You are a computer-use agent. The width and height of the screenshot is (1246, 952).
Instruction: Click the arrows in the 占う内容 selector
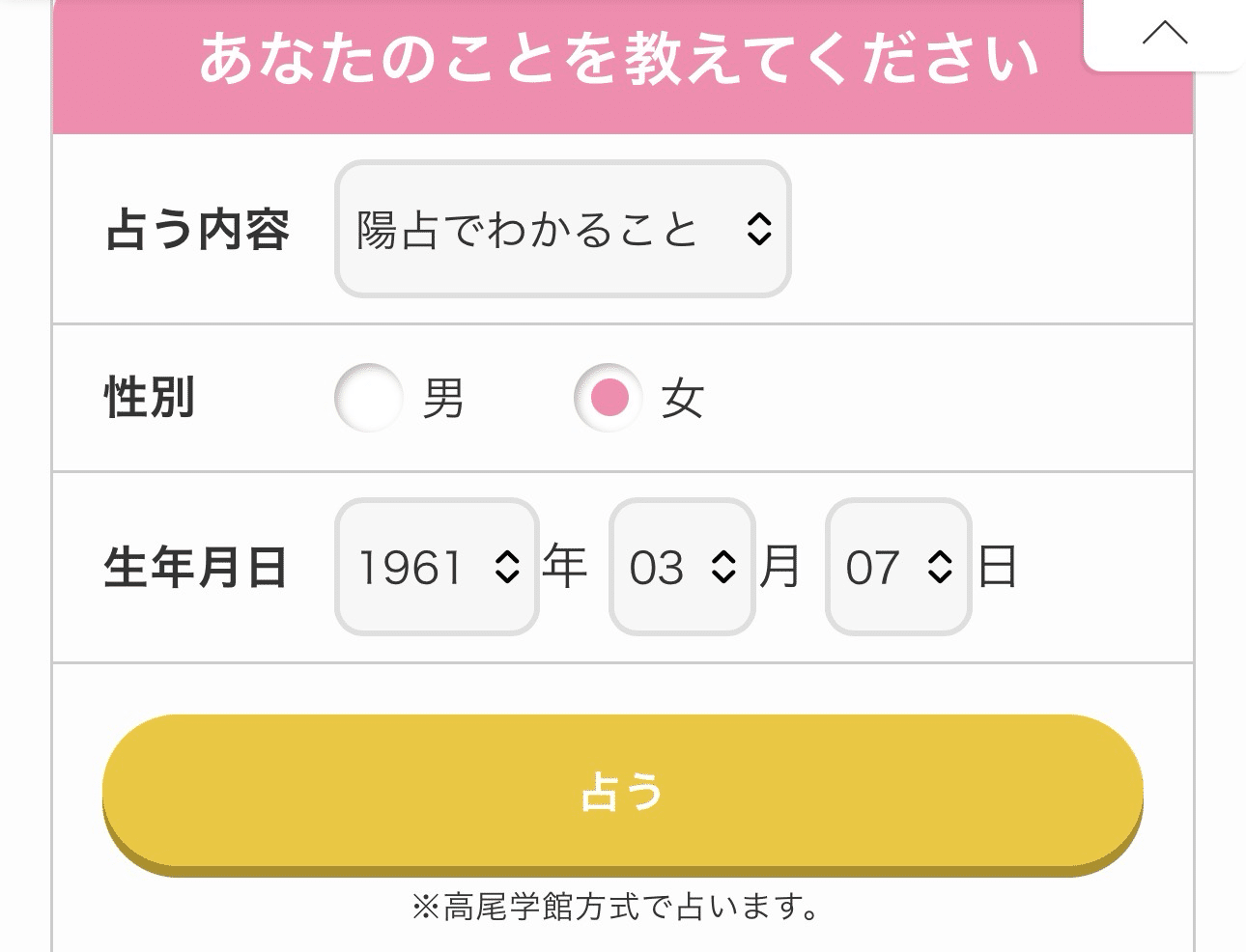click(x=758, y=229)
